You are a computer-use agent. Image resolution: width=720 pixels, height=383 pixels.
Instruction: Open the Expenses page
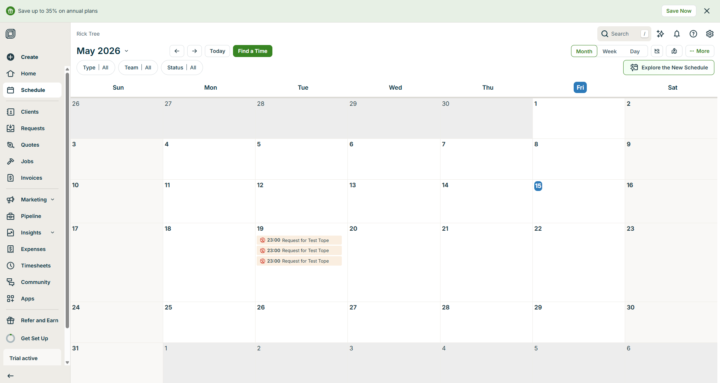32,249
